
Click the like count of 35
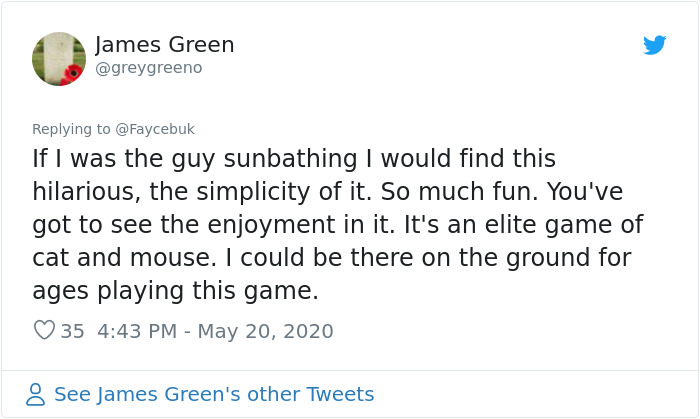72,331
